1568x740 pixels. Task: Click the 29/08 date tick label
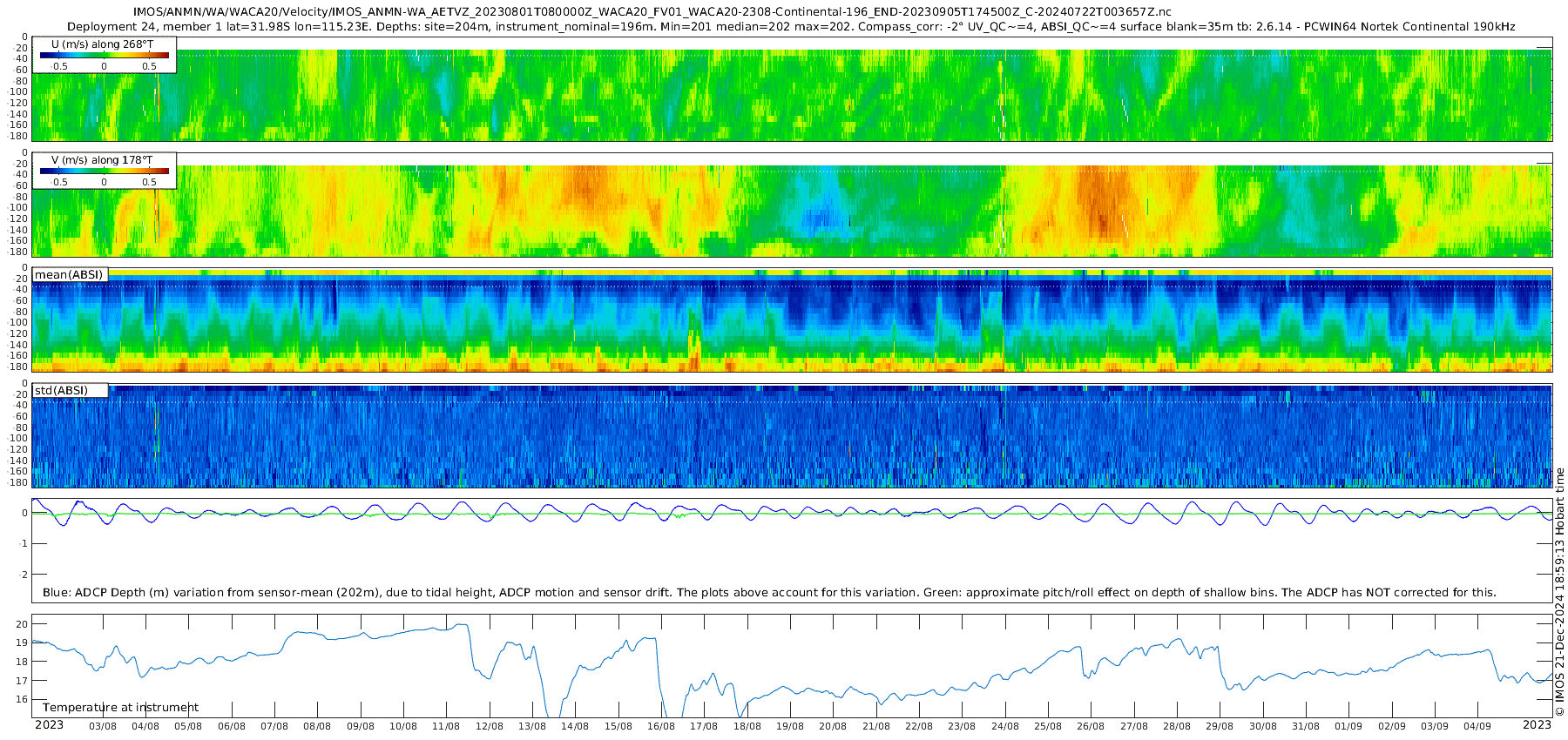click(x=1220, y=727)
